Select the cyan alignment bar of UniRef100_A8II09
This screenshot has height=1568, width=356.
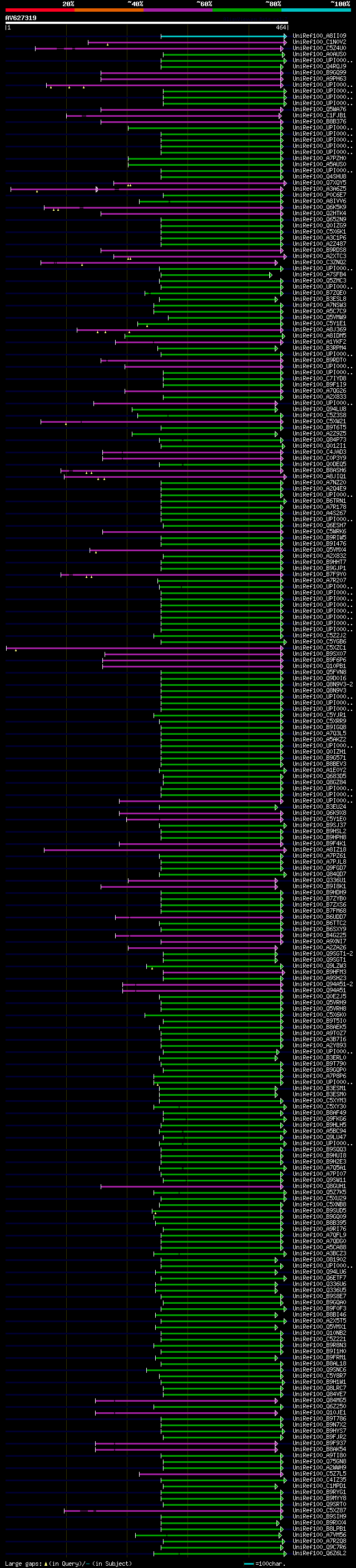tap(224, 37)
